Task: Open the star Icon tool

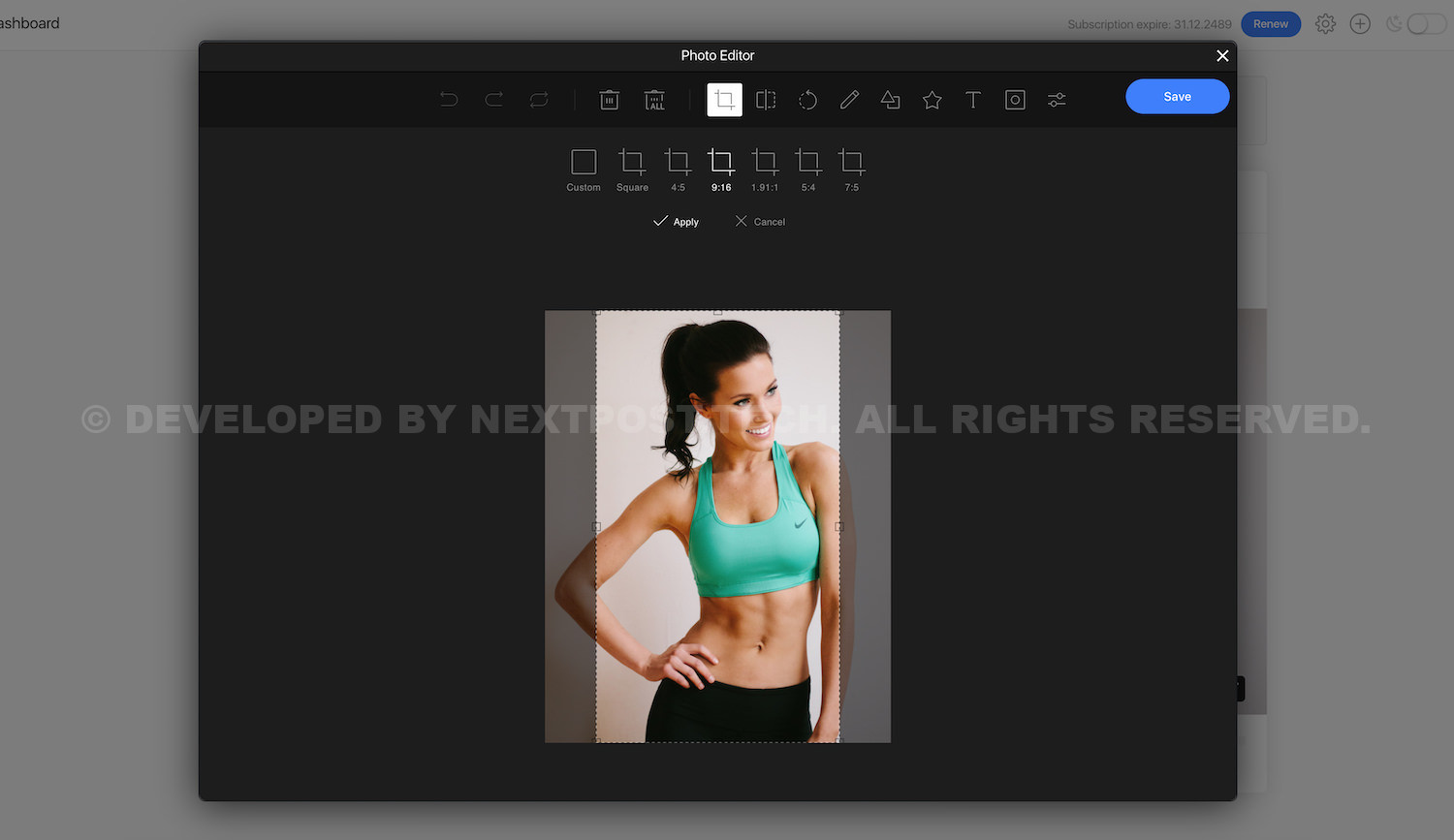Action: [x=932, y=99]
